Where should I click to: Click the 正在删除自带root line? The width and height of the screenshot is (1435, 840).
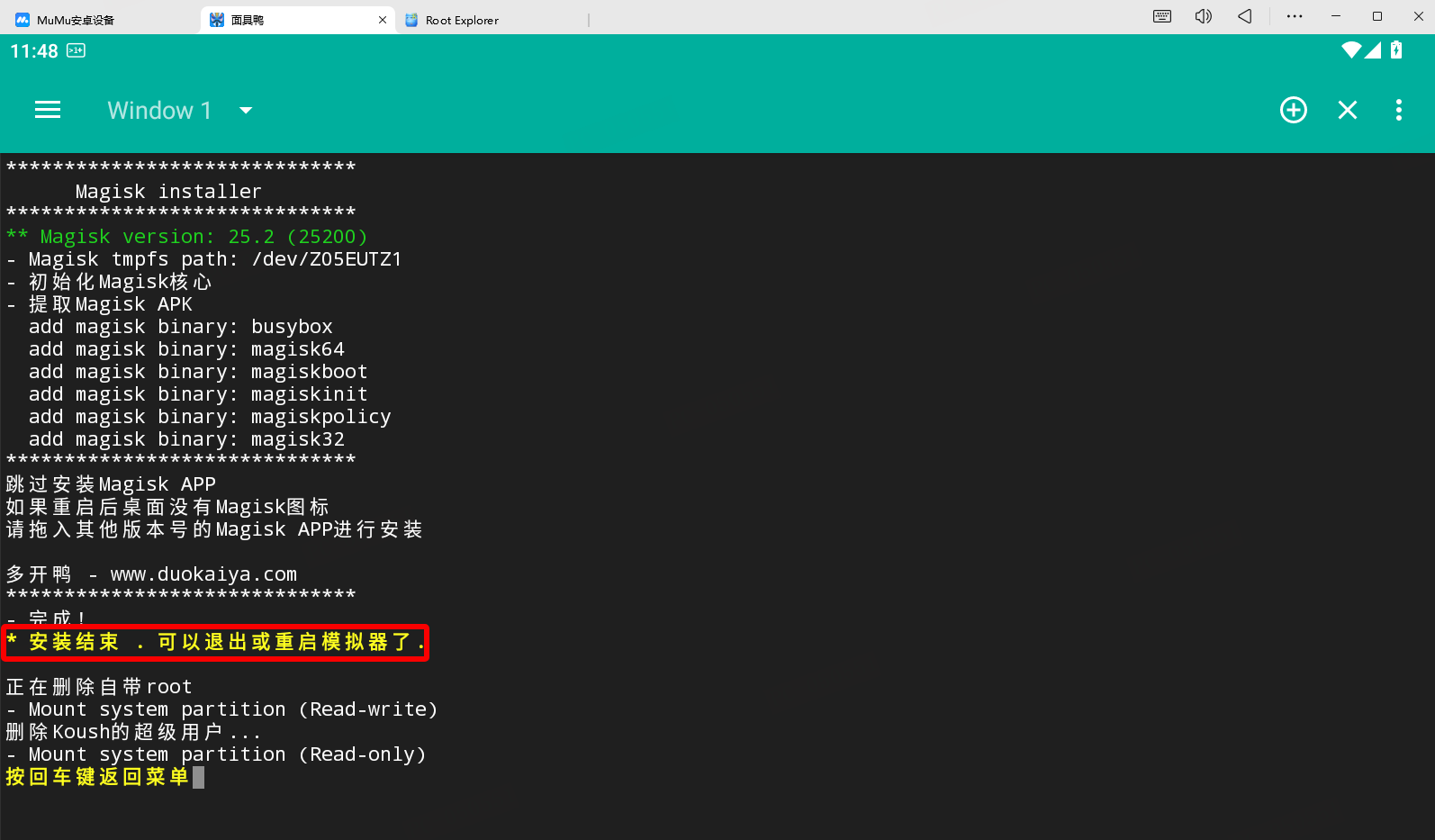click(99, 687)
